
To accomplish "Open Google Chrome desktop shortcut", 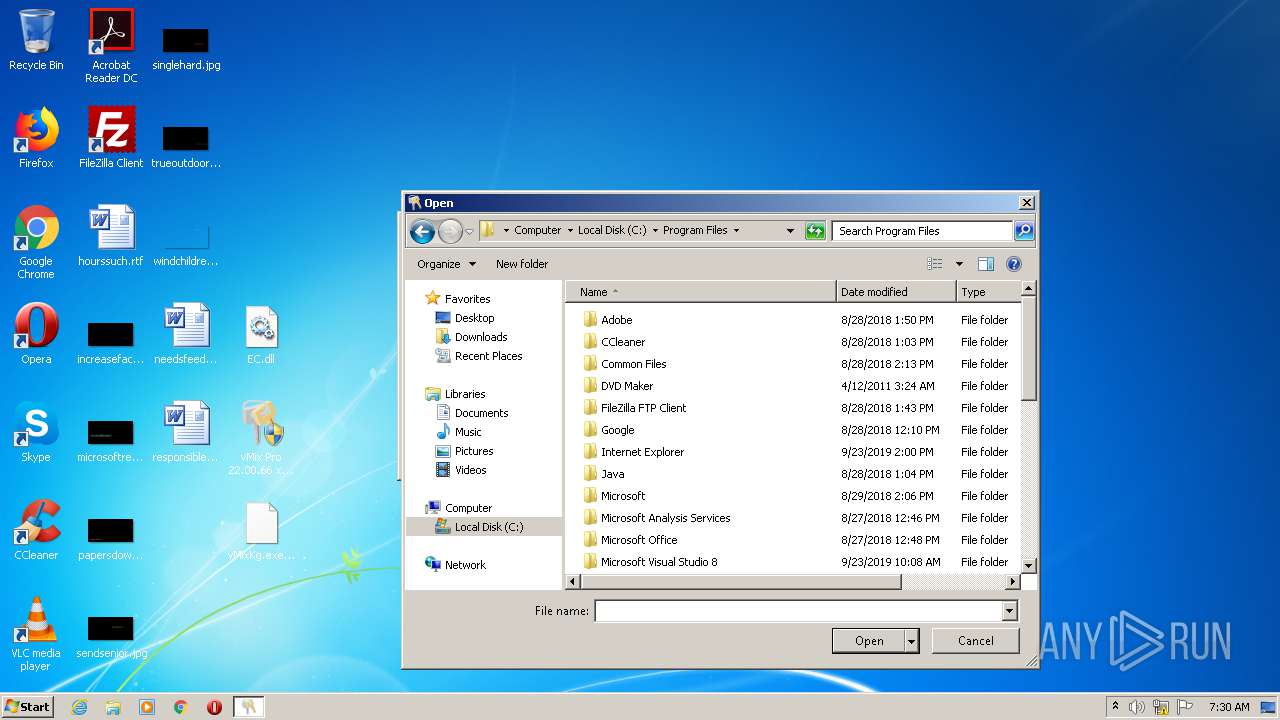I will [36, 242].
